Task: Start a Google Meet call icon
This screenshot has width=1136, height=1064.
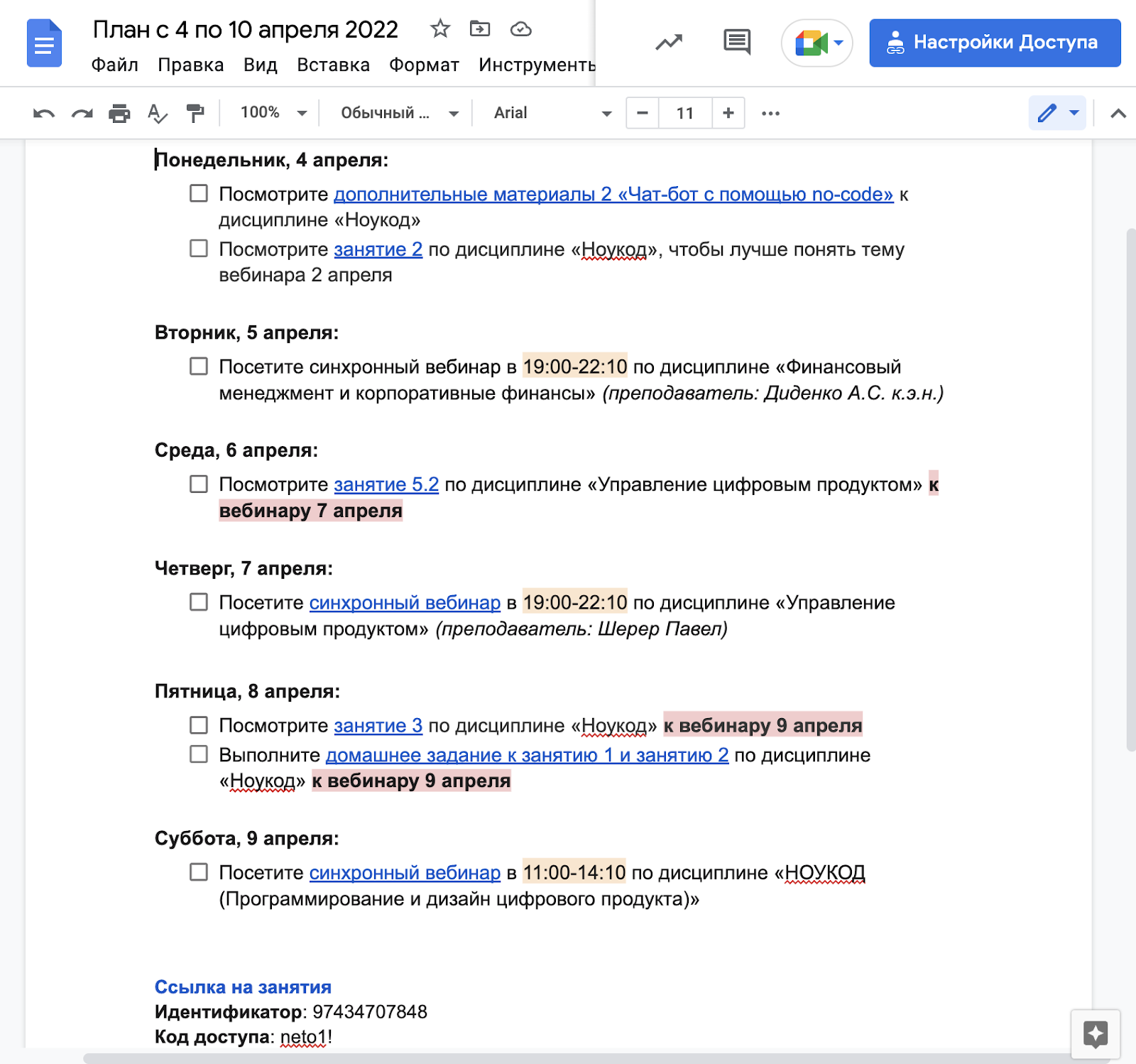Action: point(809,43)
